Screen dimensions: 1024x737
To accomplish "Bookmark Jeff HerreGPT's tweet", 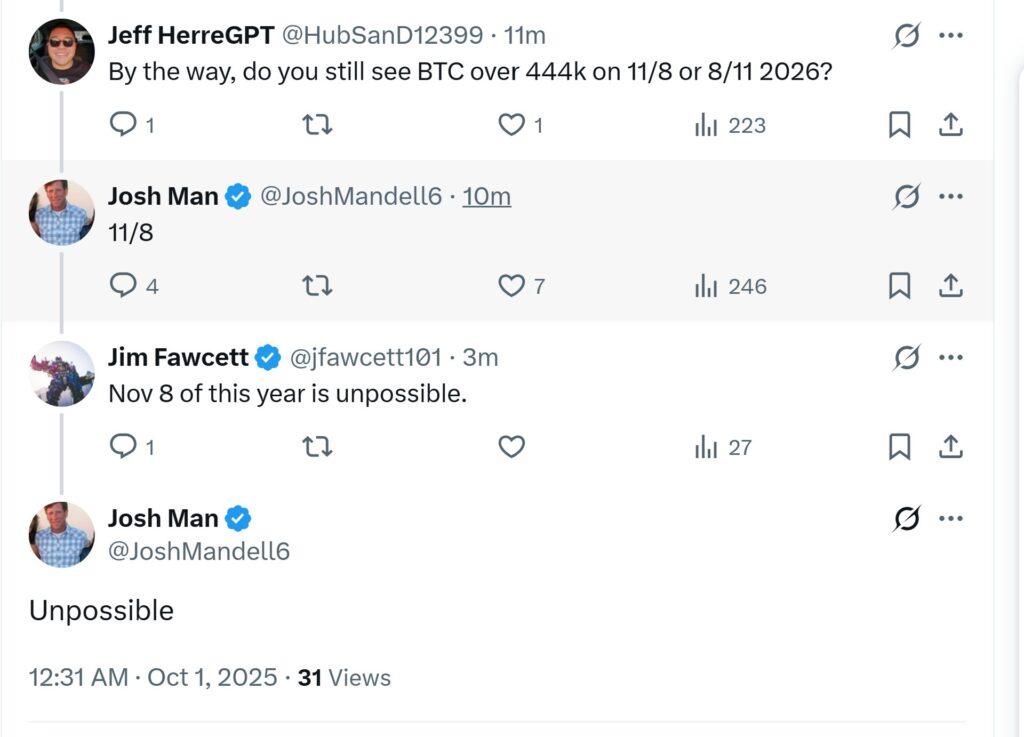I will [899, 125].
